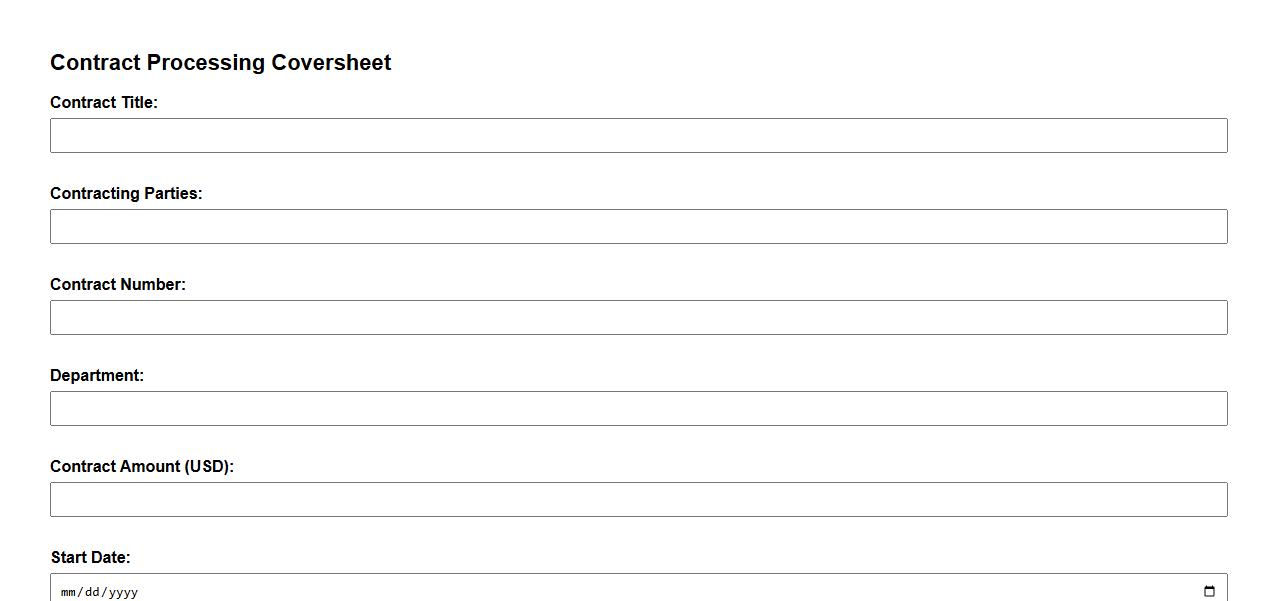This screenshot has width=1278, height=601.
Task: Click the Contract Title text field
Action: (638, 136)
